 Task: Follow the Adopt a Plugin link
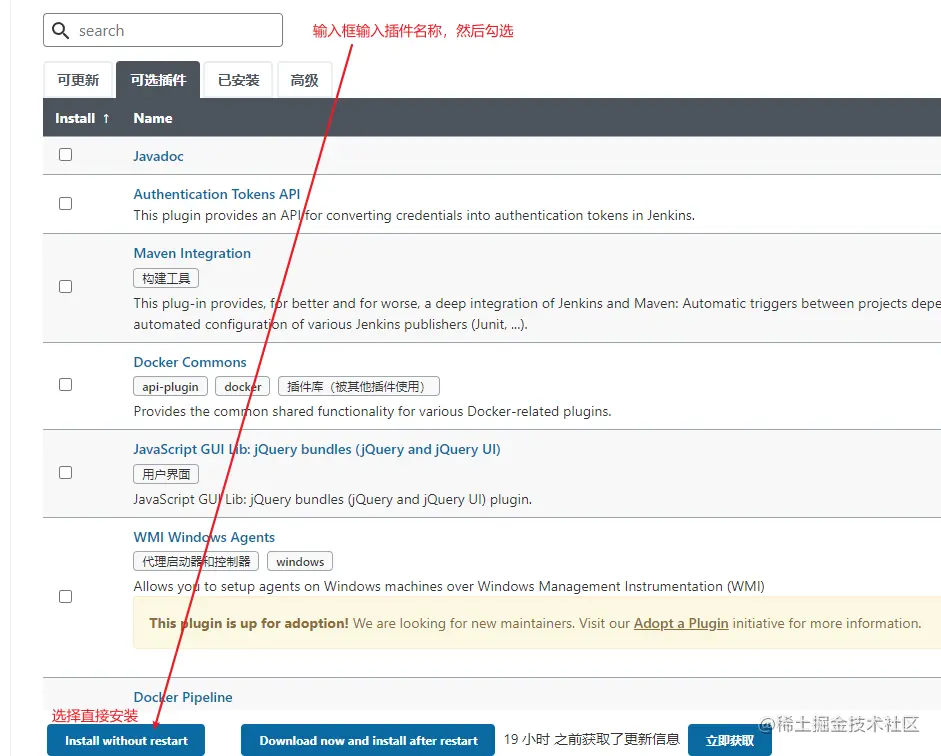coord(681,623)
